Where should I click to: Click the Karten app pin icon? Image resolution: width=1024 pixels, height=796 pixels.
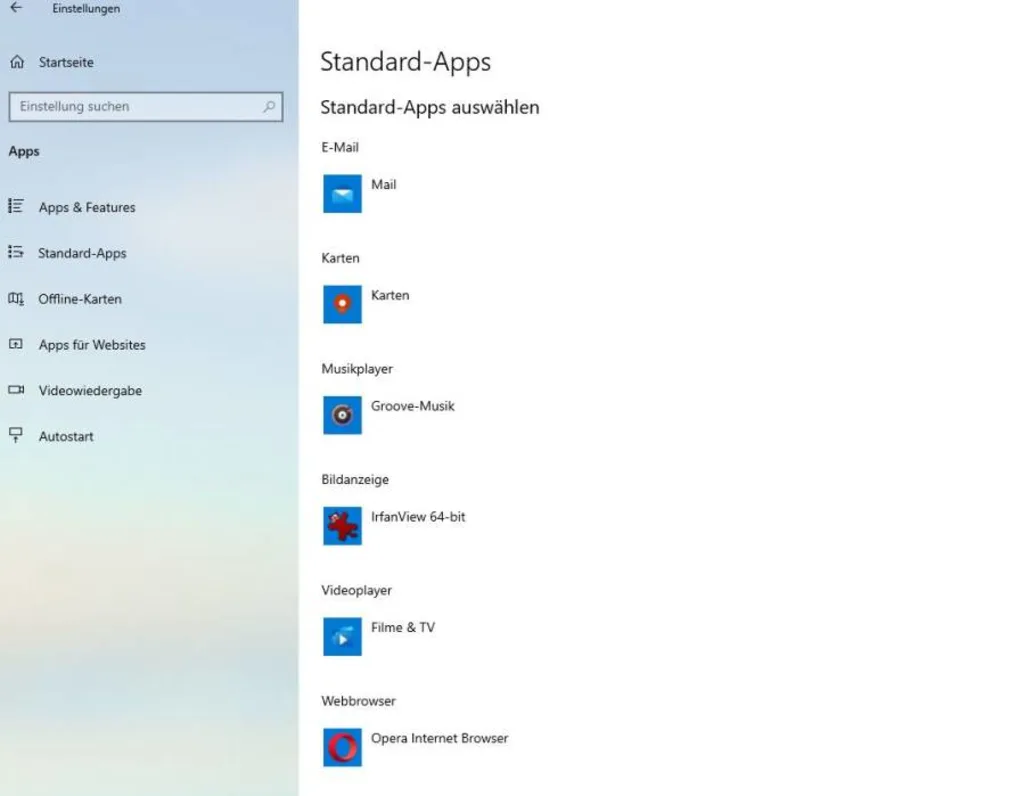(x=342, y=304)
